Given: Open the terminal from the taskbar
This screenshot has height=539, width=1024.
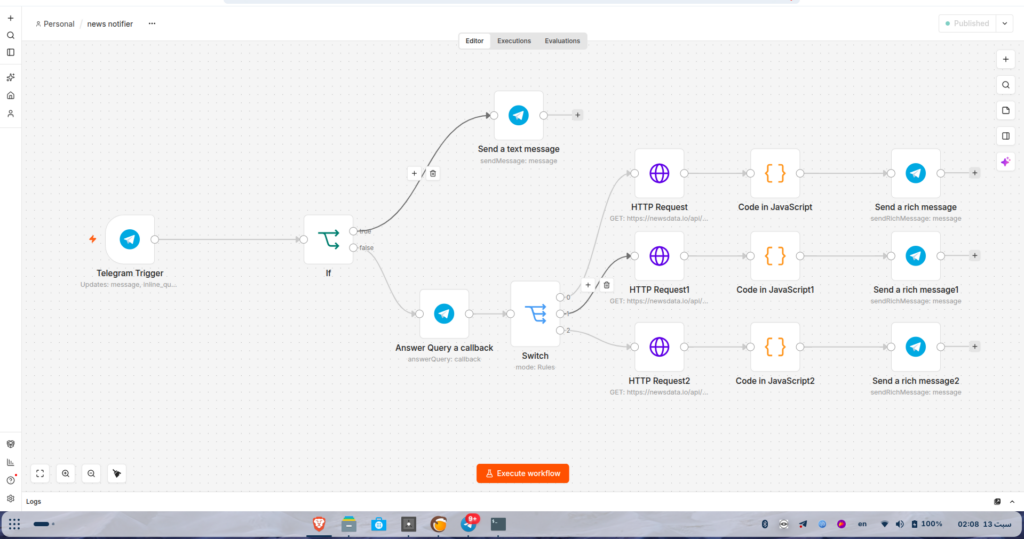Looking at the screenshot, I should 498,524.
